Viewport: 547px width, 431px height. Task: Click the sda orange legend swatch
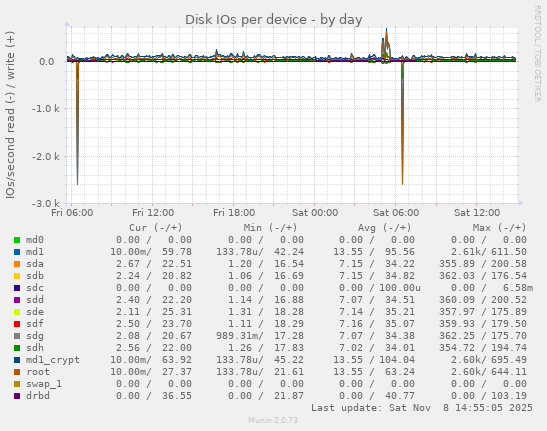pos(17,264)
